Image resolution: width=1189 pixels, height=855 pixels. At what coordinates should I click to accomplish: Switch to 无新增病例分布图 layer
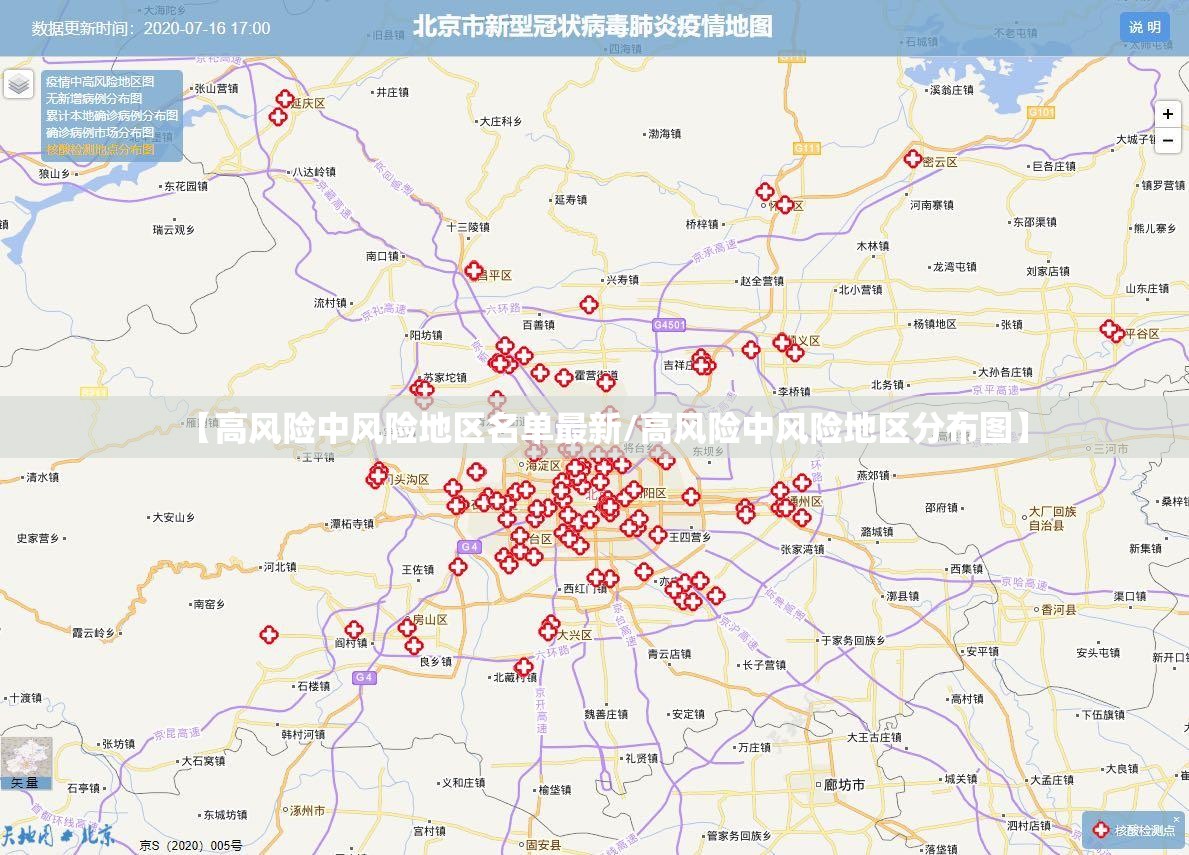[x=94, y=99]
